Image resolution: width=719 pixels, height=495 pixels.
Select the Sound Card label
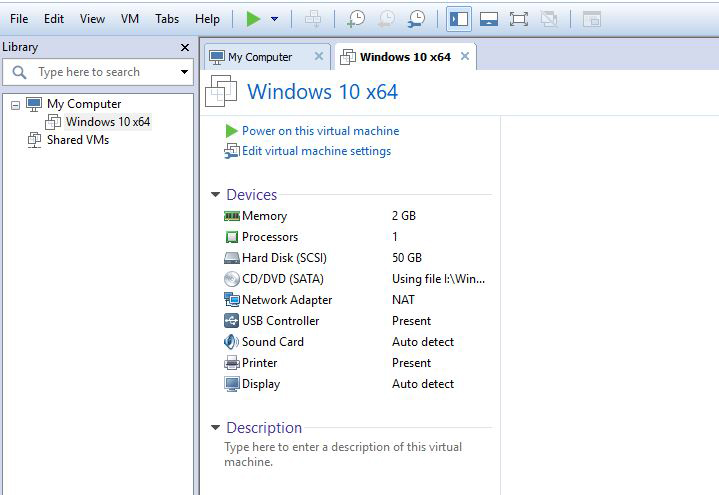point(273,342)
